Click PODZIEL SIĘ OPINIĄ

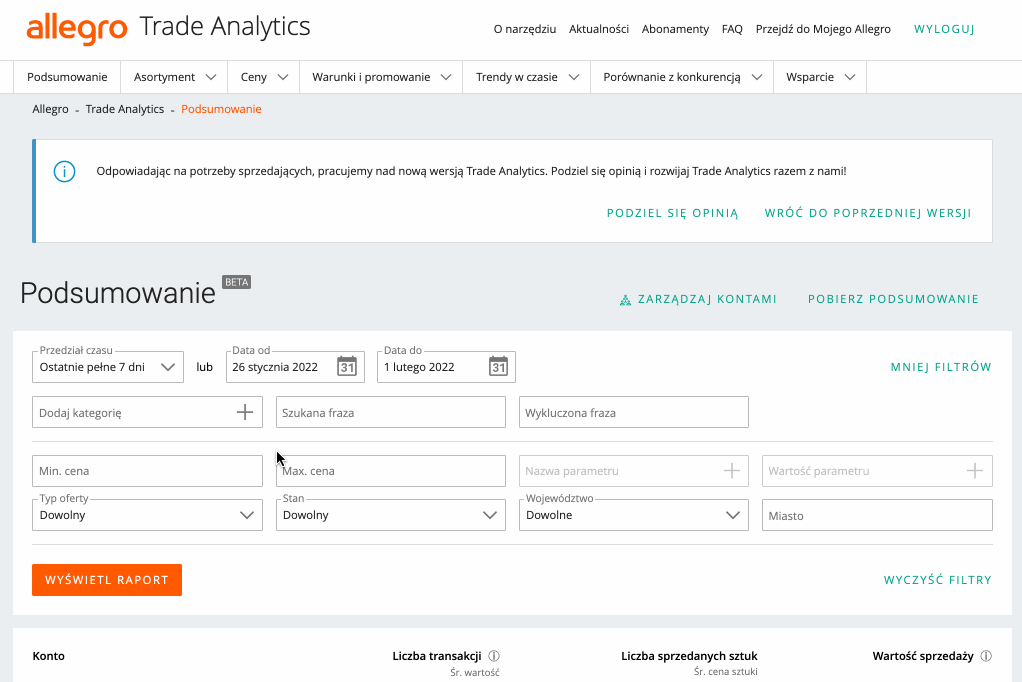tap(673, 213)
